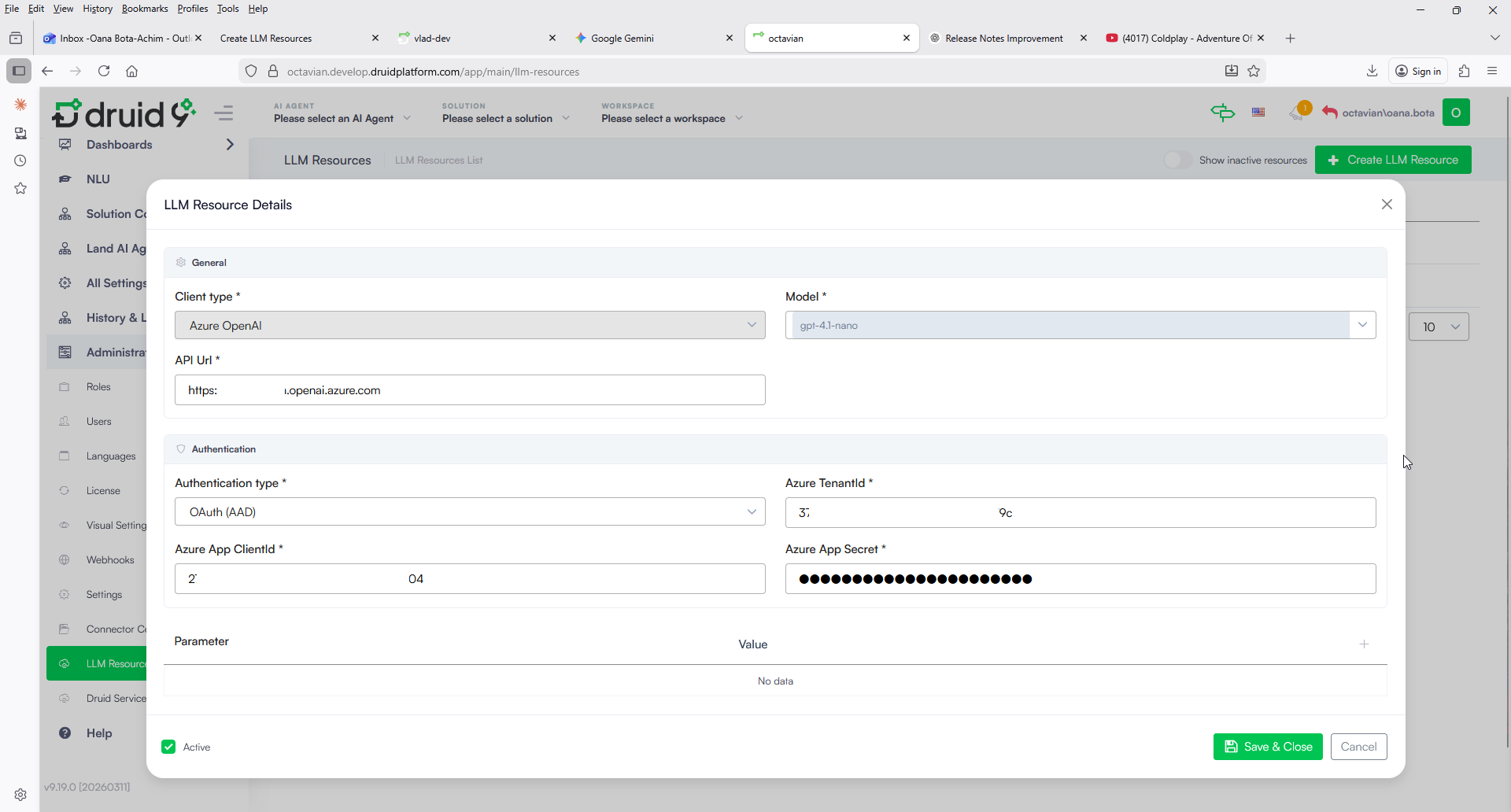Click the browser reload icon
Screen dimensions: 1511x812
click(104, 71)
